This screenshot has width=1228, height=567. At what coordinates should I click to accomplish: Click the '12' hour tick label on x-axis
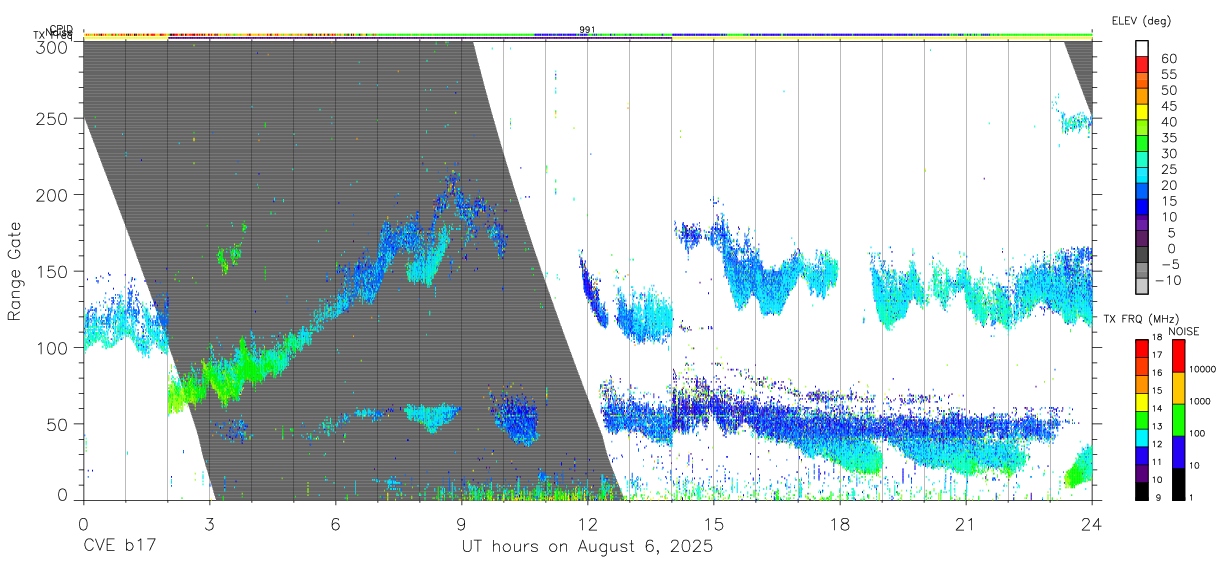pos(587,524)
